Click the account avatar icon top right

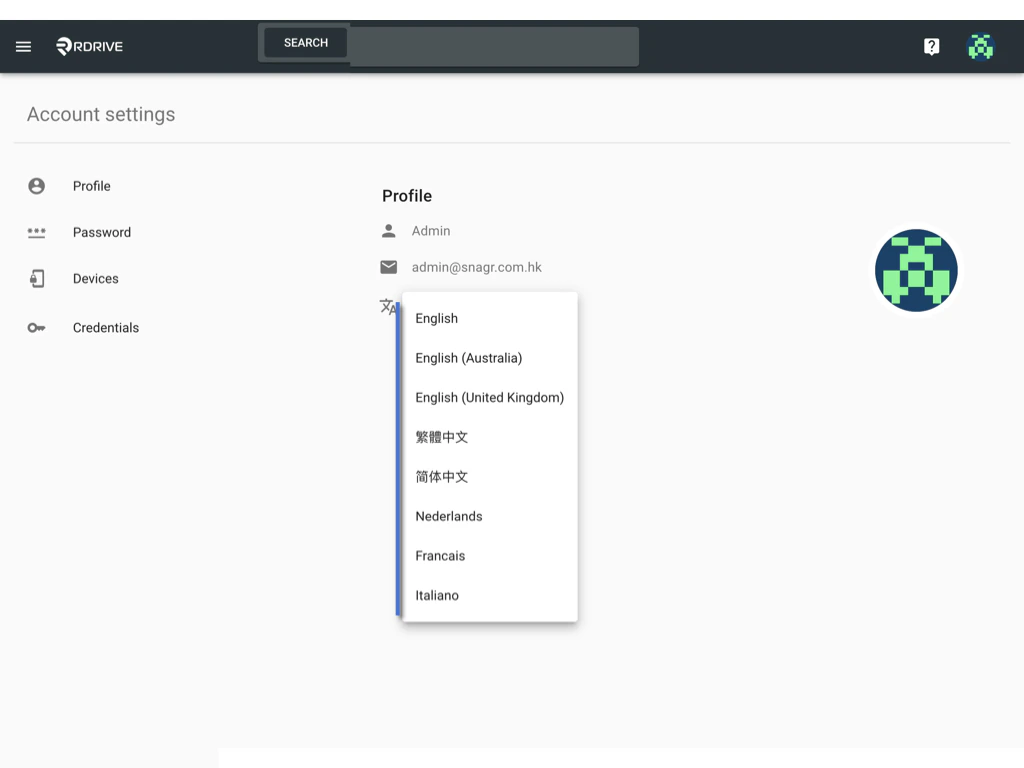tap(980, 46)
